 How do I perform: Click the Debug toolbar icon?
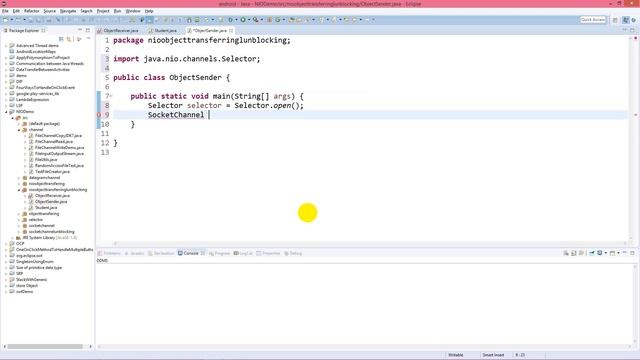(x=231, y=20)
